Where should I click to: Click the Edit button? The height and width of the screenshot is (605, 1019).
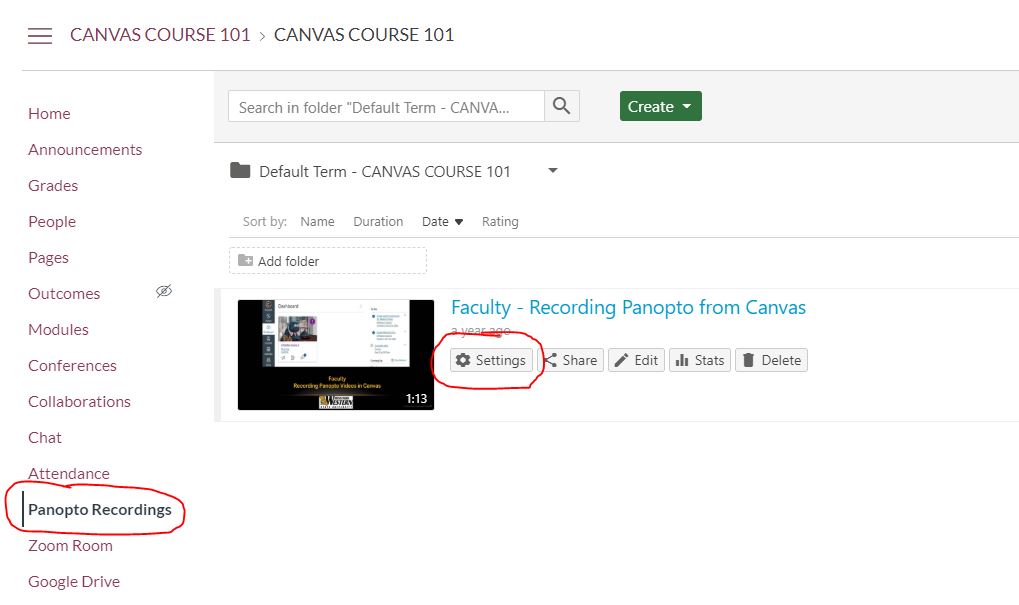pos(636,360)
